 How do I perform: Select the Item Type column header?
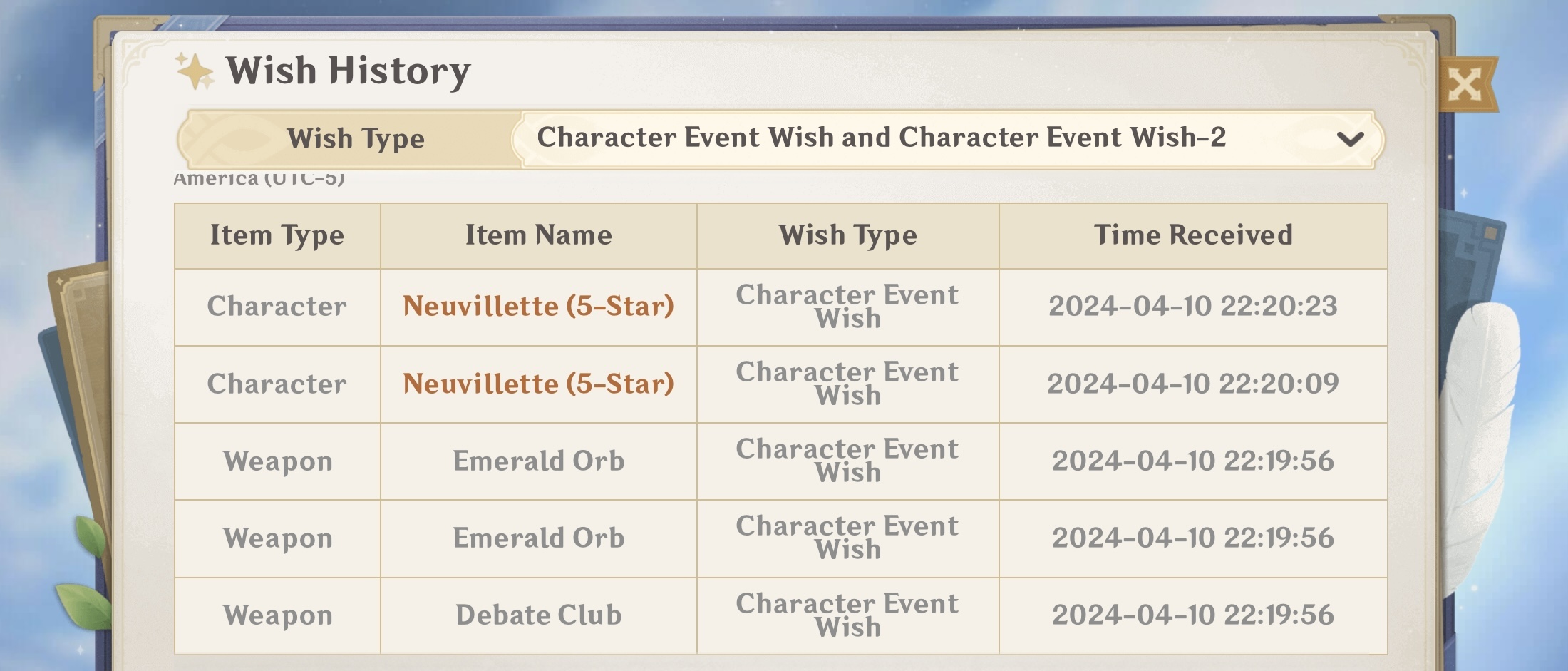pyautogui.click(x=277, y=235)
